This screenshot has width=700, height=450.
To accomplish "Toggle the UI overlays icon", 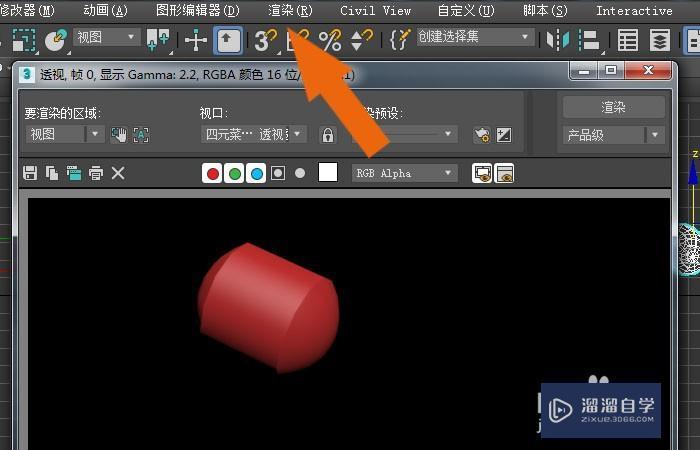I will click(x=482, y=173).
